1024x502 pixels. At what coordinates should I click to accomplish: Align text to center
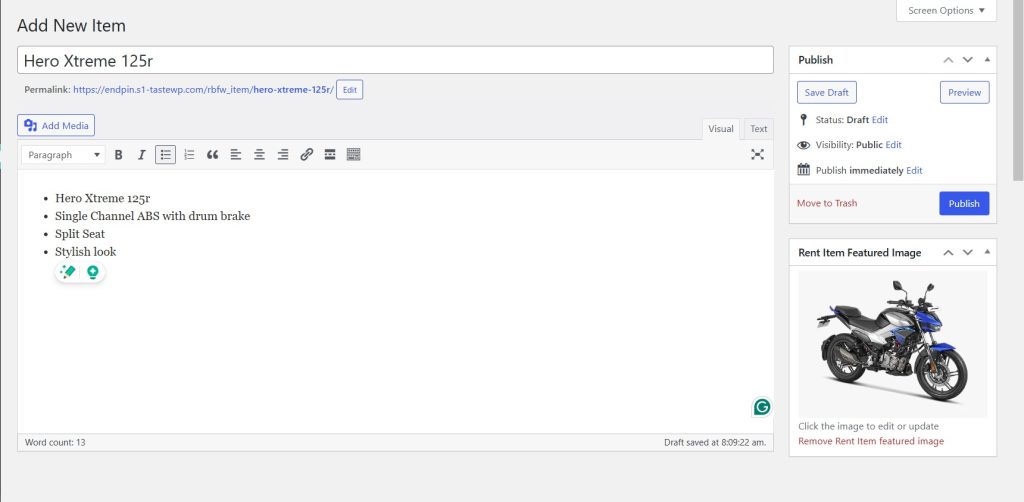pyautogui.click(x=259, y=155)
